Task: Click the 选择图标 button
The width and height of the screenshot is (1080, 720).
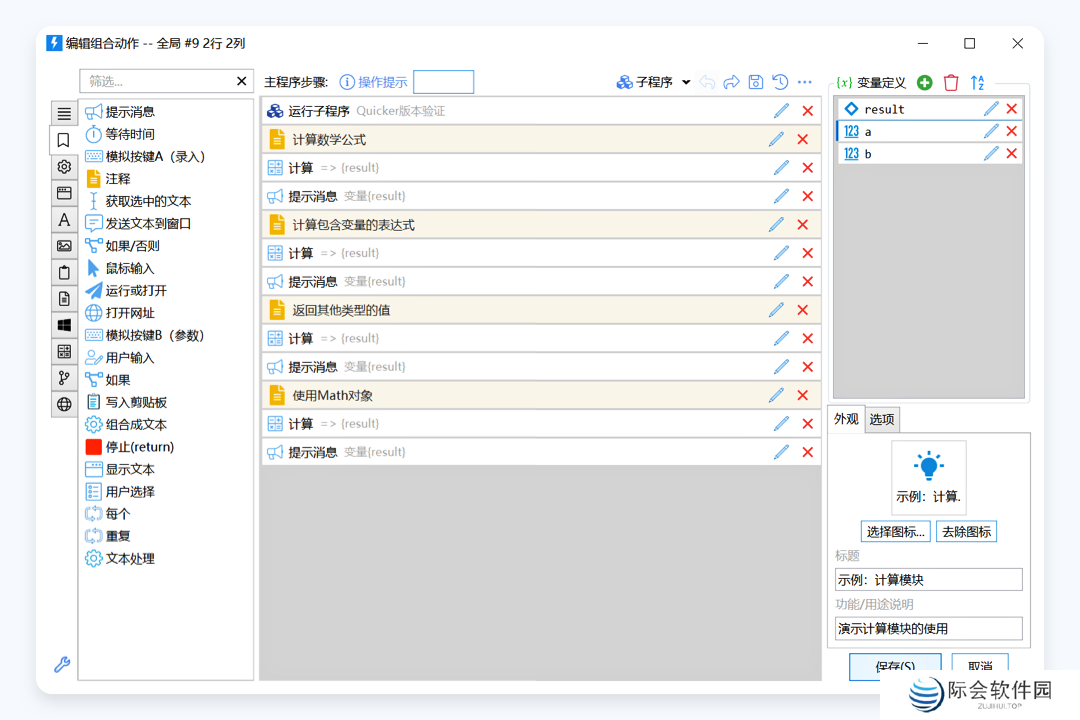Action: point(895,531)
